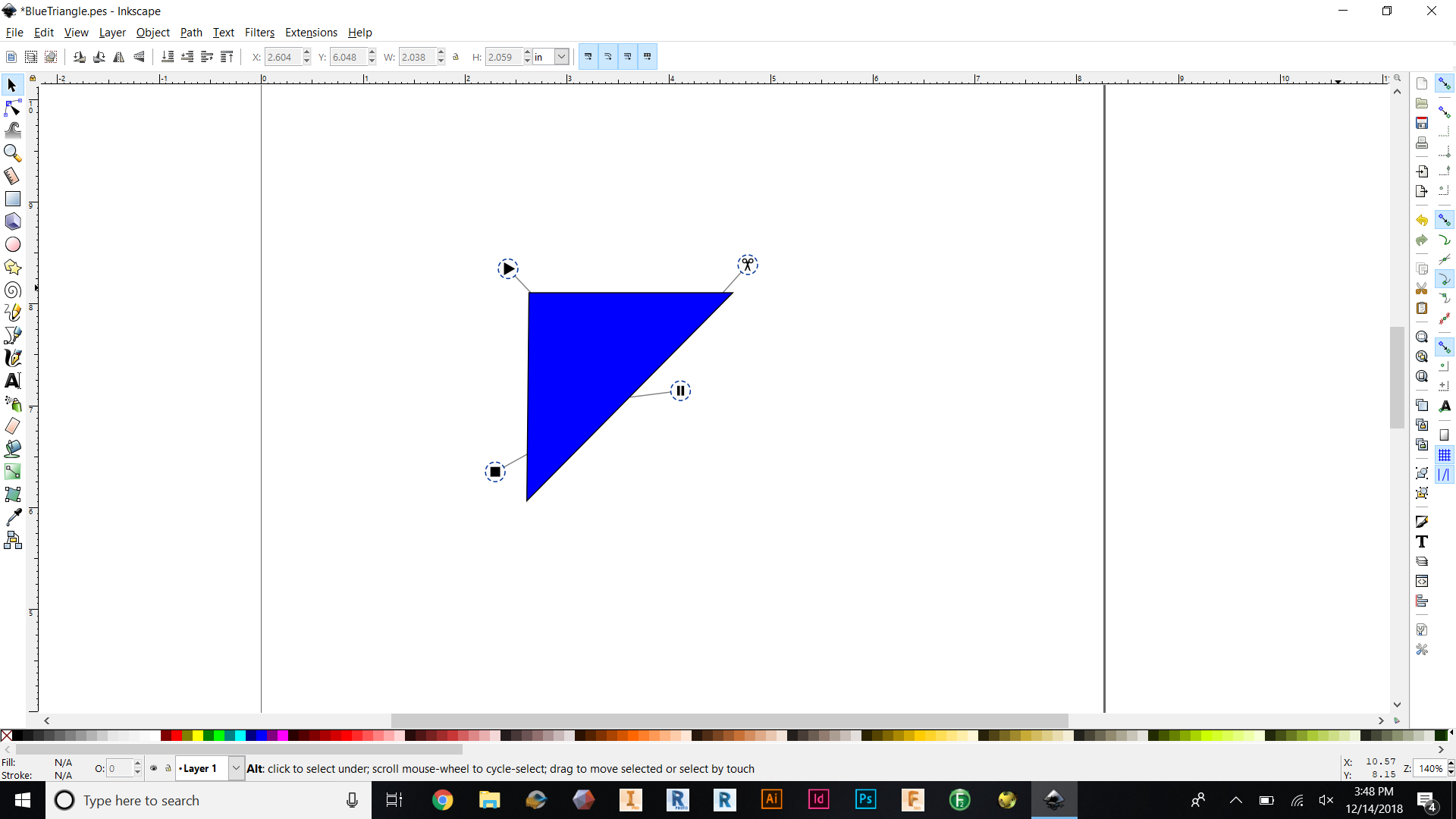Expand the Layer 1 dropdown
Viewport: 1456px width, 819px height.
click(x=236, y=768)
